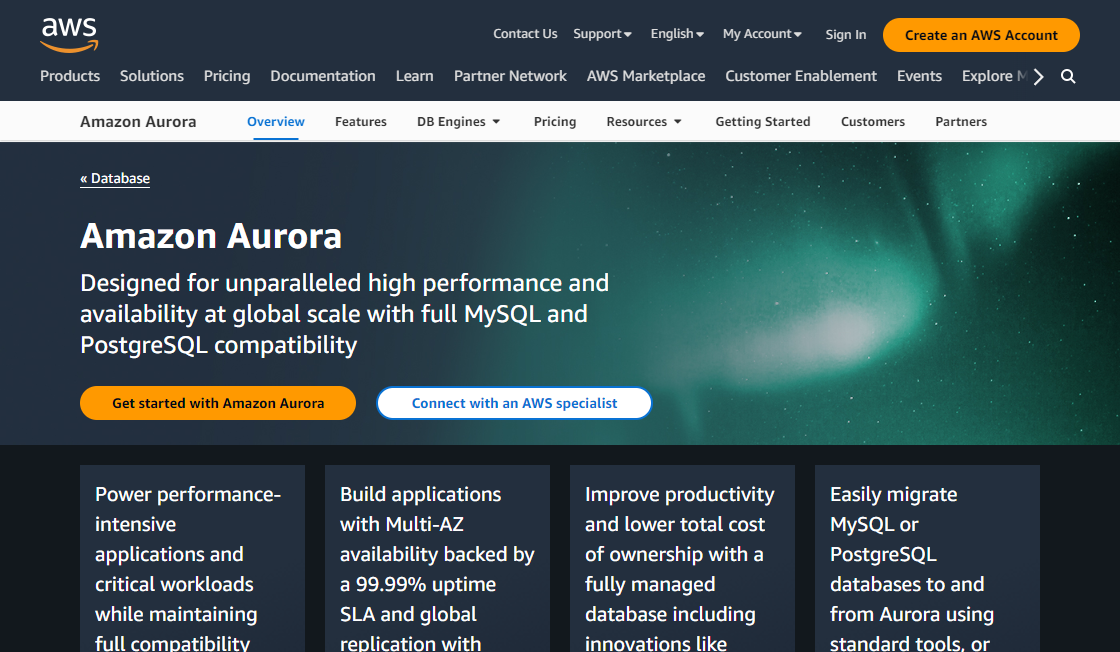Open the Solutions menu
This screenshot has width=1120, height=652.
151,76
